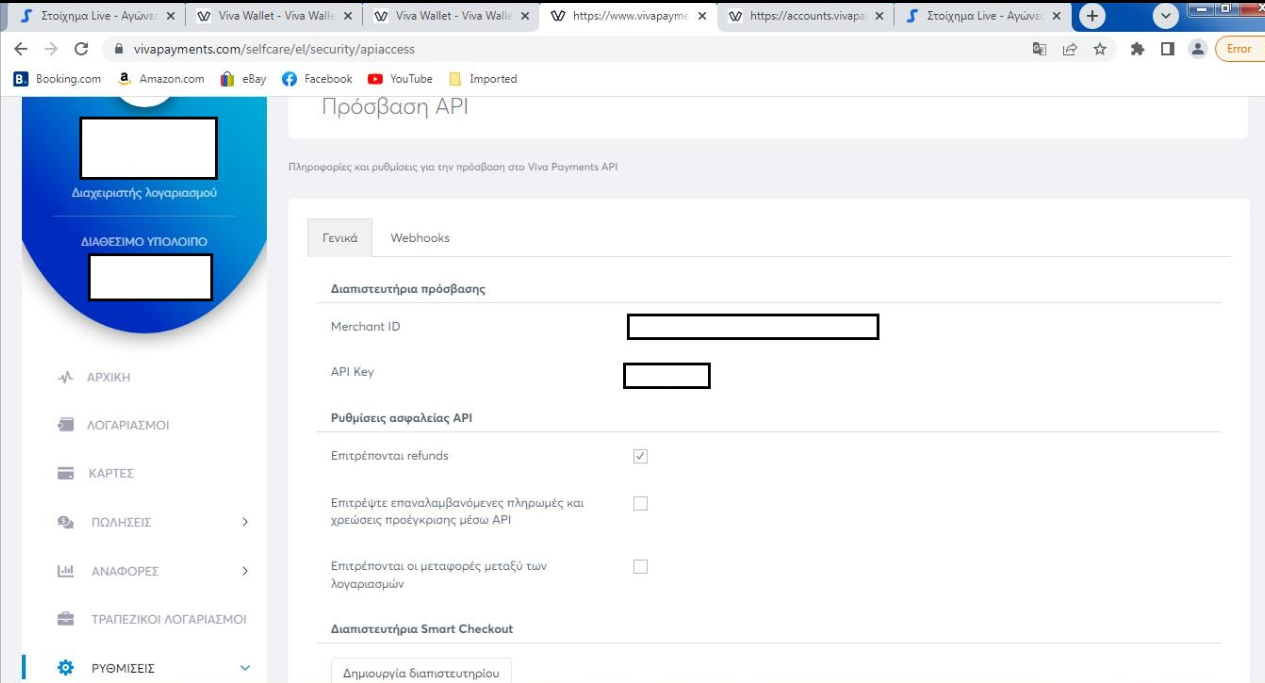
Task: Bookmark this page with the star icon
Action: pos(1100,49)
